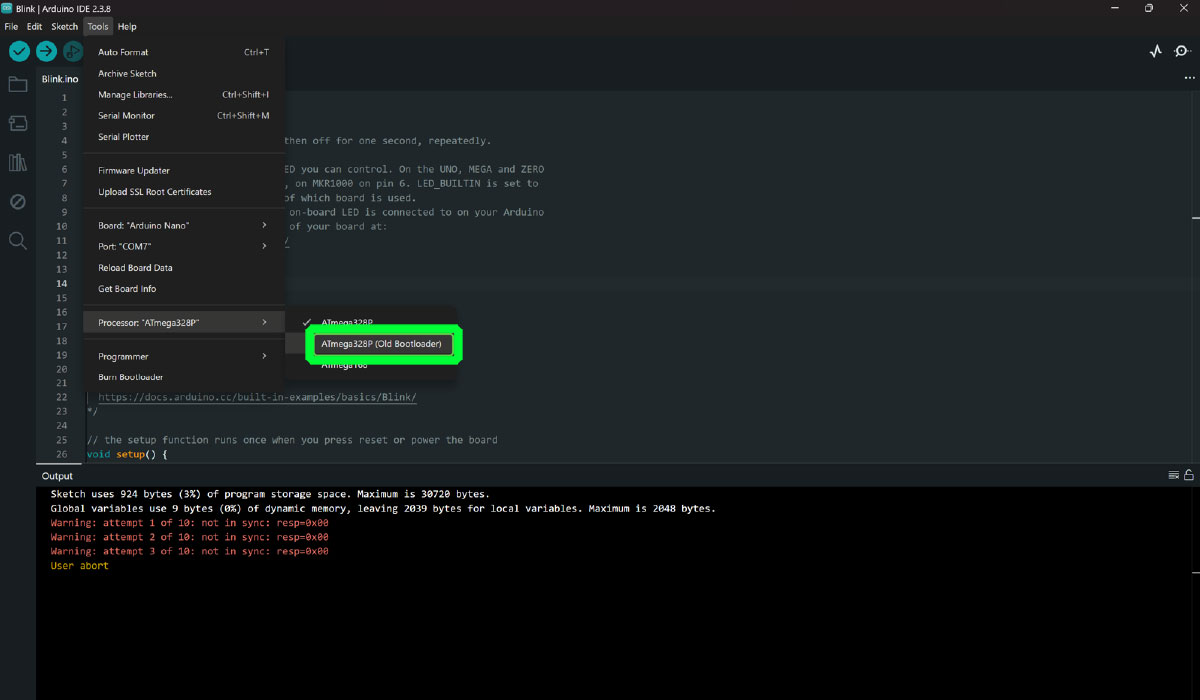This screenshot has height=700, width=1200.
Task: Select ATmega328P (Old Bootloader) option
Action: (x=381, y=344)
